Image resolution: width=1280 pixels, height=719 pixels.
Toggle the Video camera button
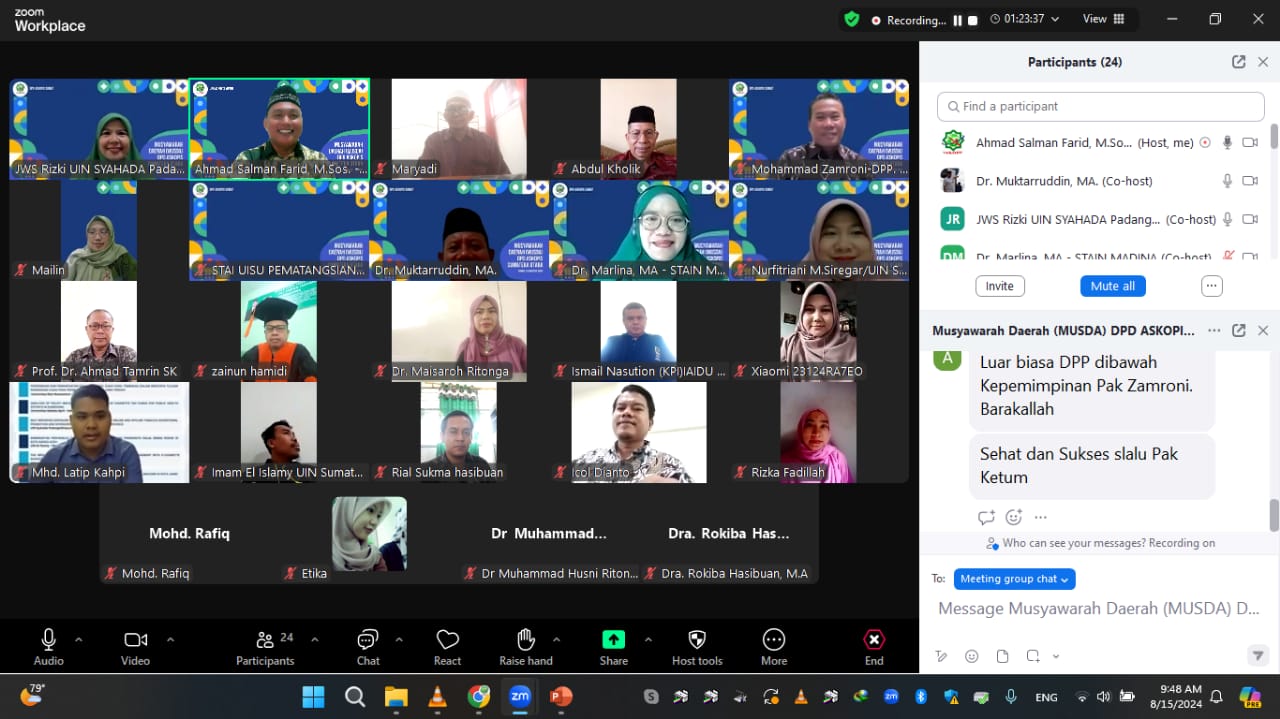(135, 647)
